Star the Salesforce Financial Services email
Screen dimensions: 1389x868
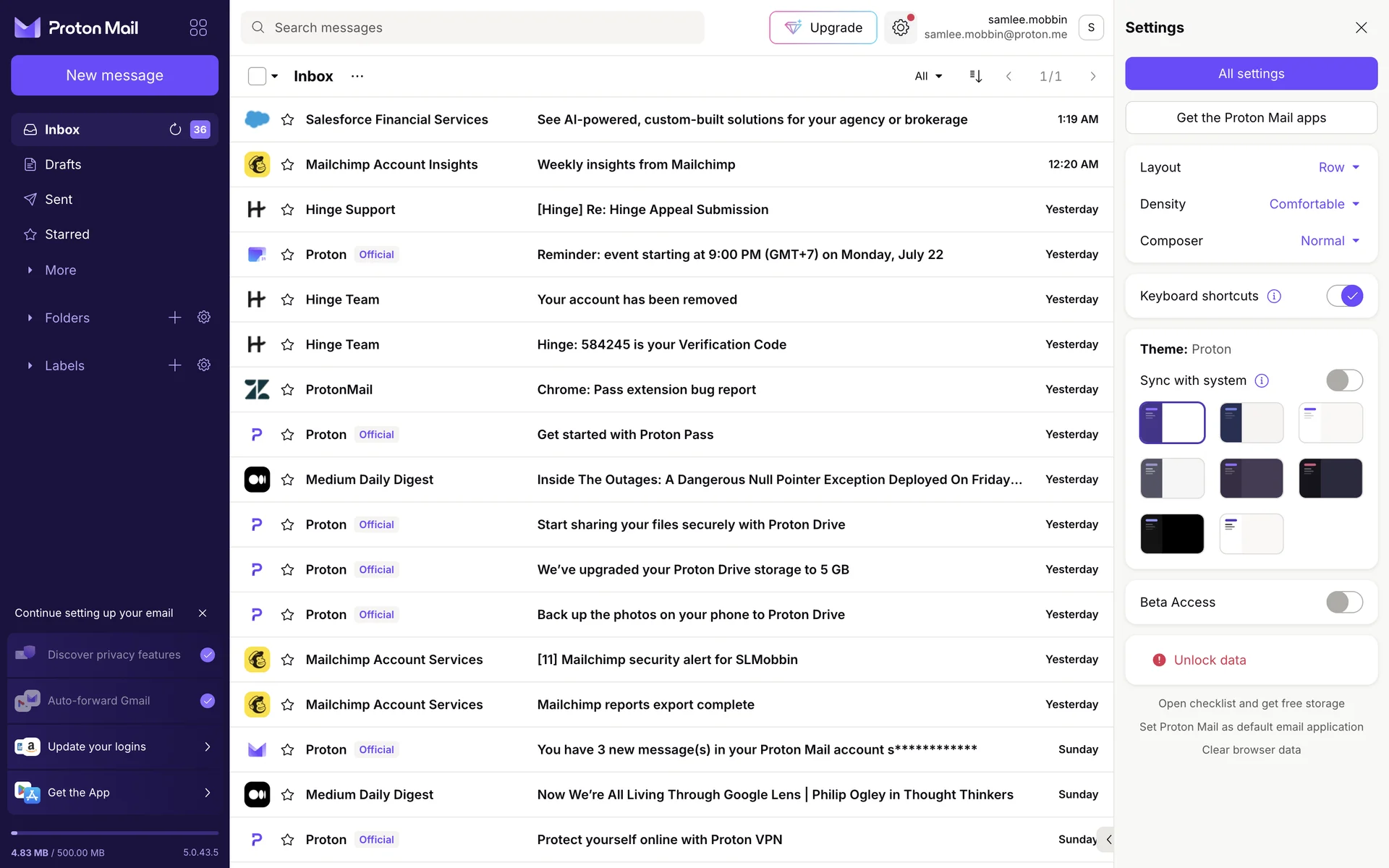click(x=287, y=119)
